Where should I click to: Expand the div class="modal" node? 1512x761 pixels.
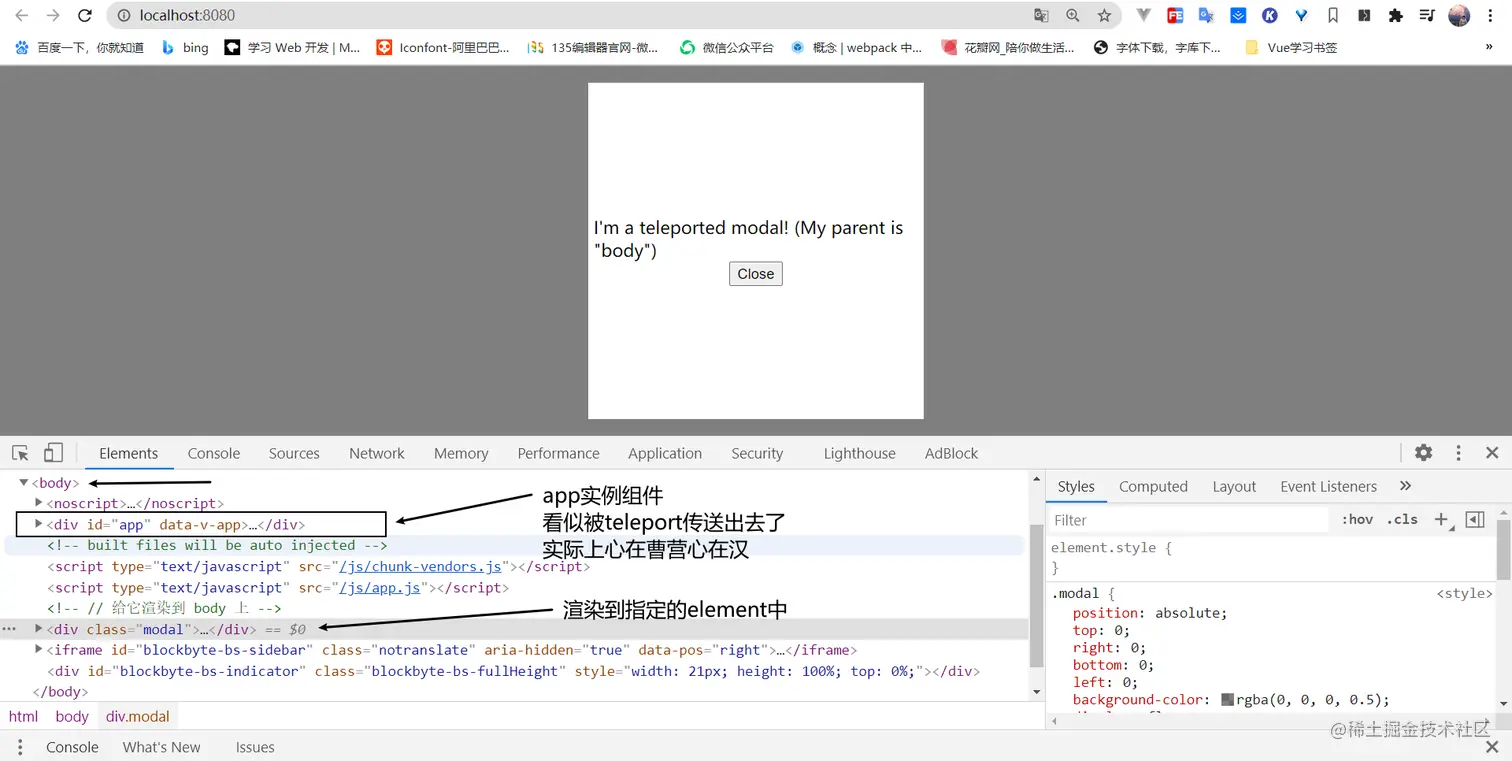coord(38,629)
